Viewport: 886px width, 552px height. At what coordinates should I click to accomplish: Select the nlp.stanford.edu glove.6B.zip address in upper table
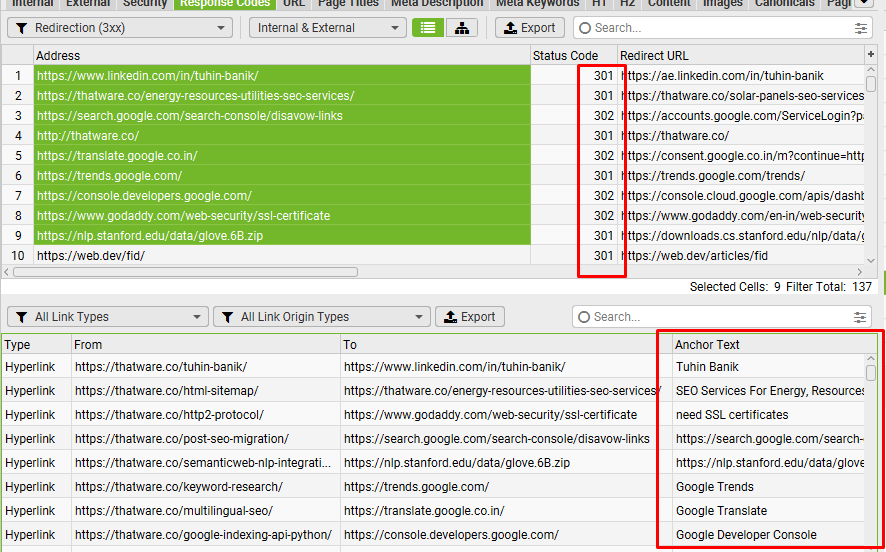pos(282,236)
